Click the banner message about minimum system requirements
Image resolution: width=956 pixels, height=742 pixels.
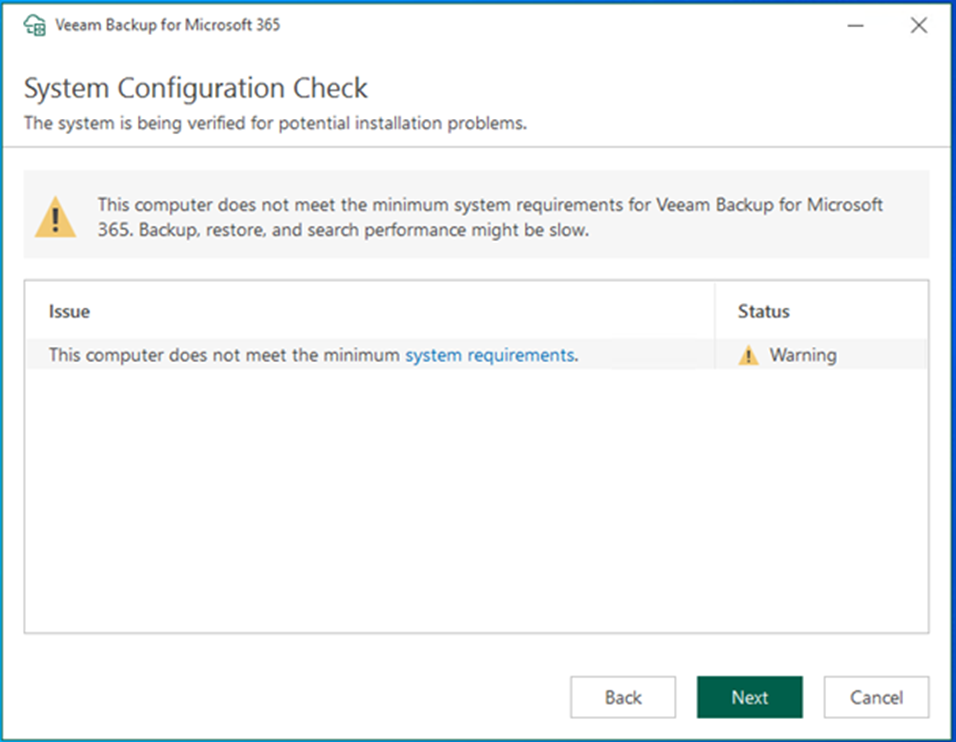[490, 217]
